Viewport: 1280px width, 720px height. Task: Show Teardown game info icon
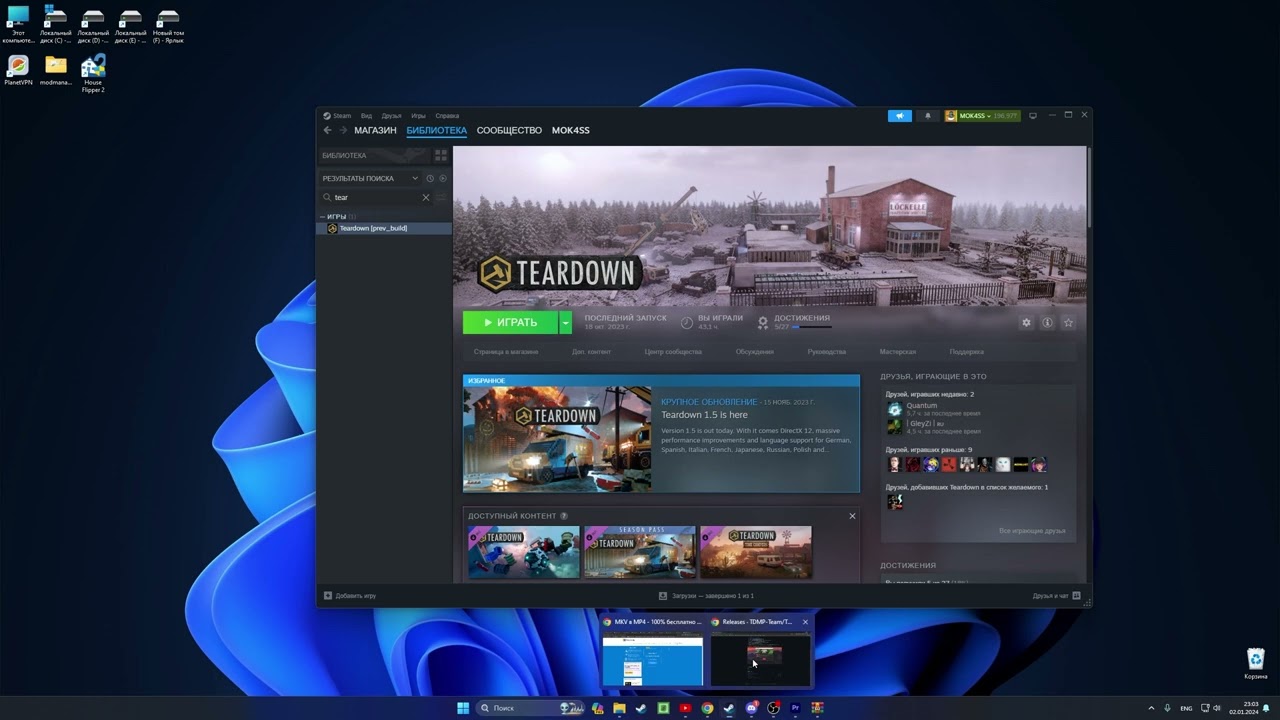click(1047, 323)
